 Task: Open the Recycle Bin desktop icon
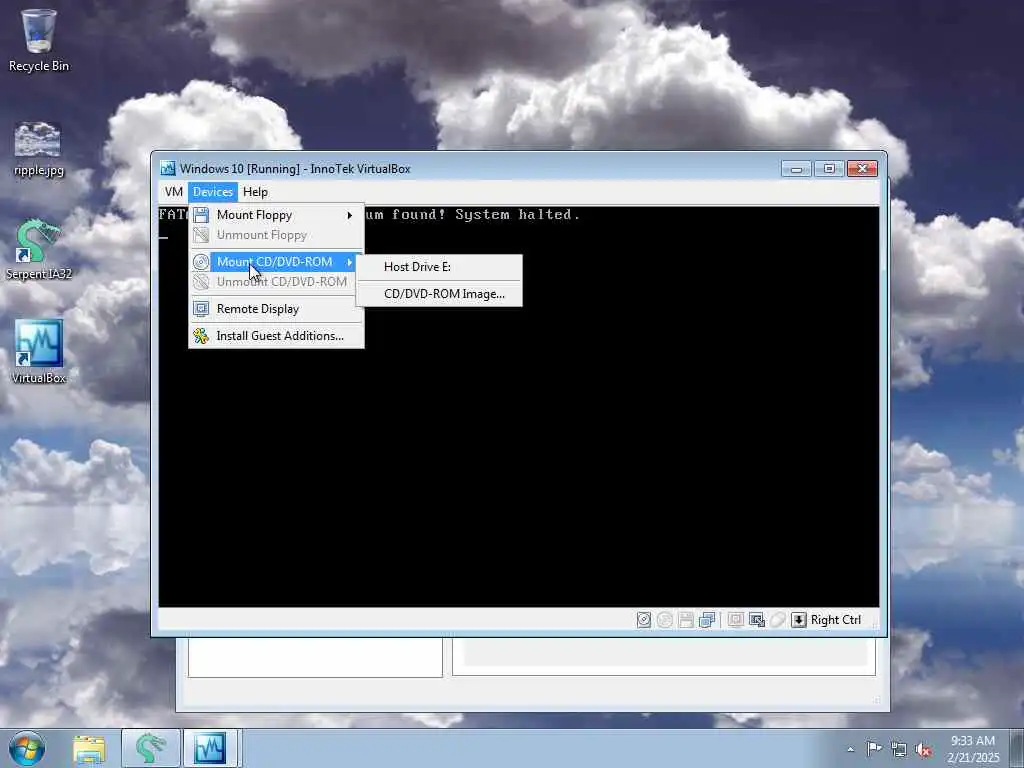pos(39,40)
